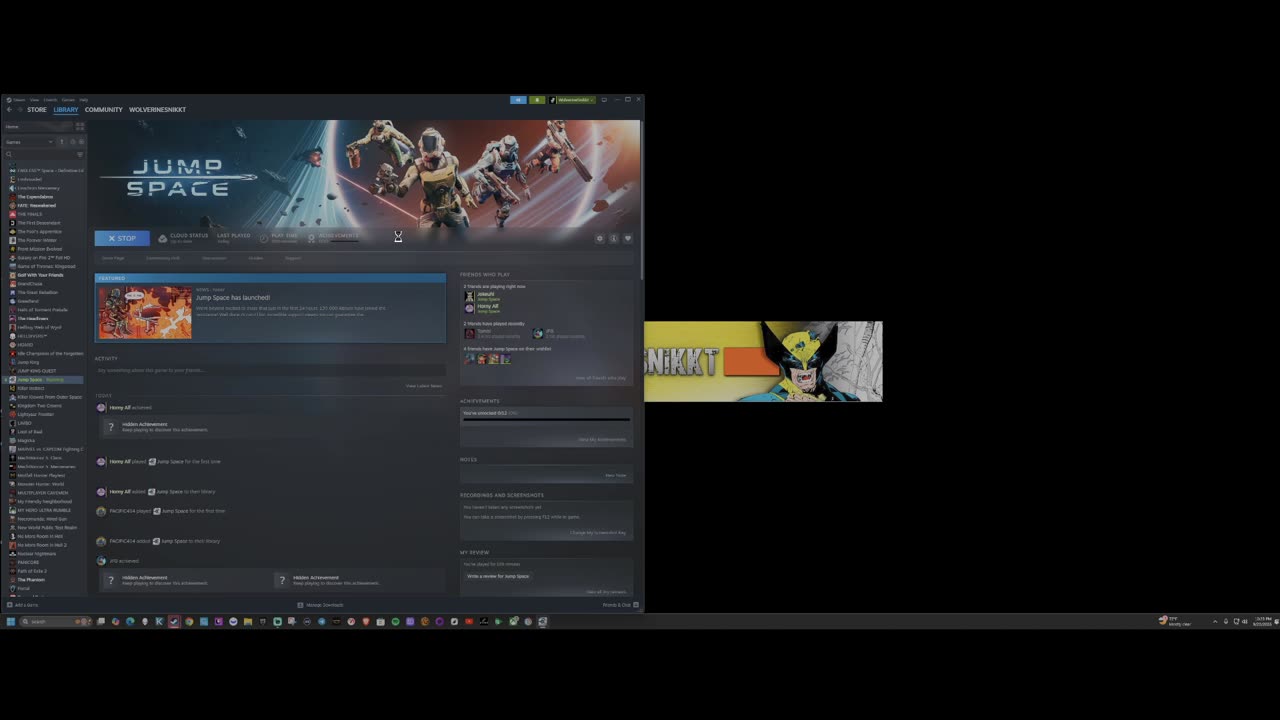Click View Latest News button
Viewport: 1280px width, 720px height.
(x=424, y=386)
